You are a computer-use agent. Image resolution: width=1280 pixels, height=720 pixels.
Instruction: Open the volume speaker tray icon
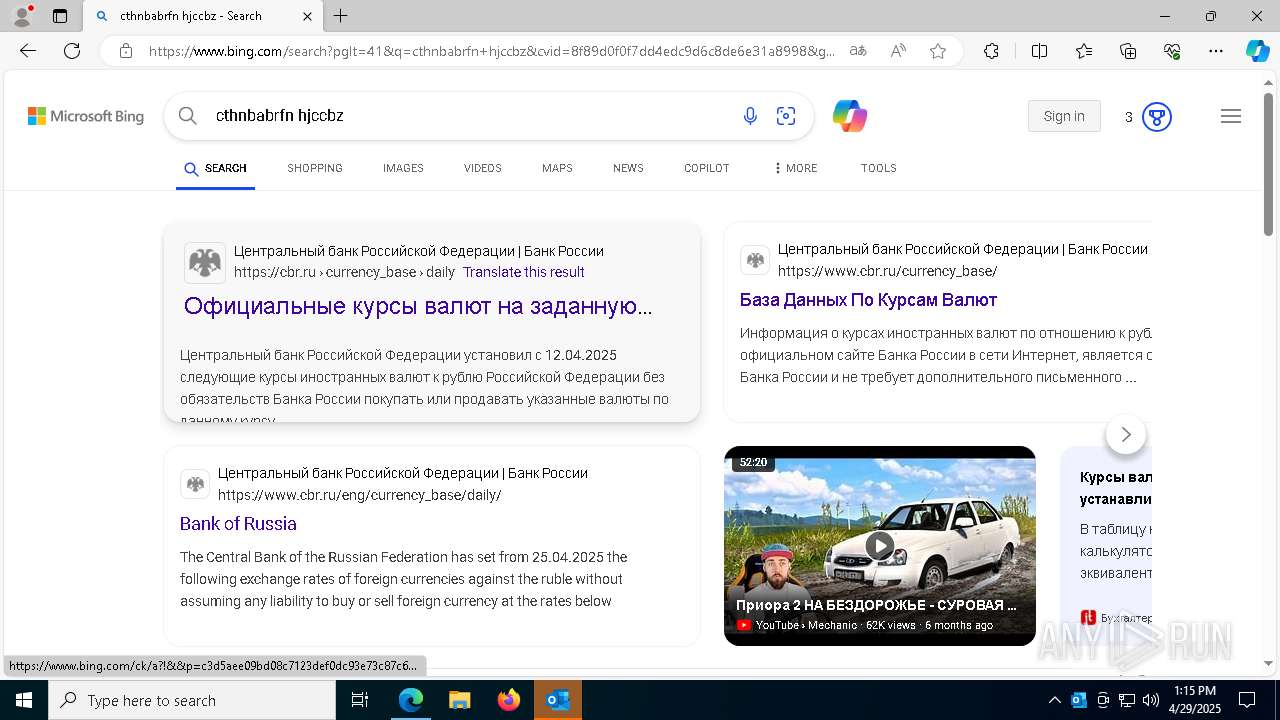pyautogui.click(x=1151, y=700)
